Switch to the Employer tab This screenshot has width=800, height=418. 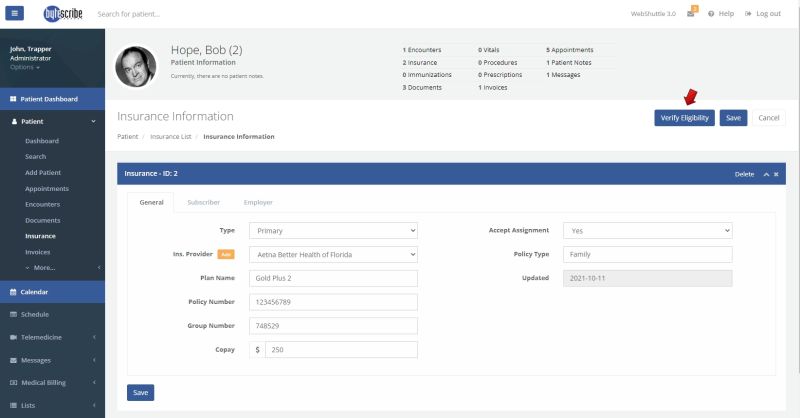pyautogui.click(x=259, y=202)
